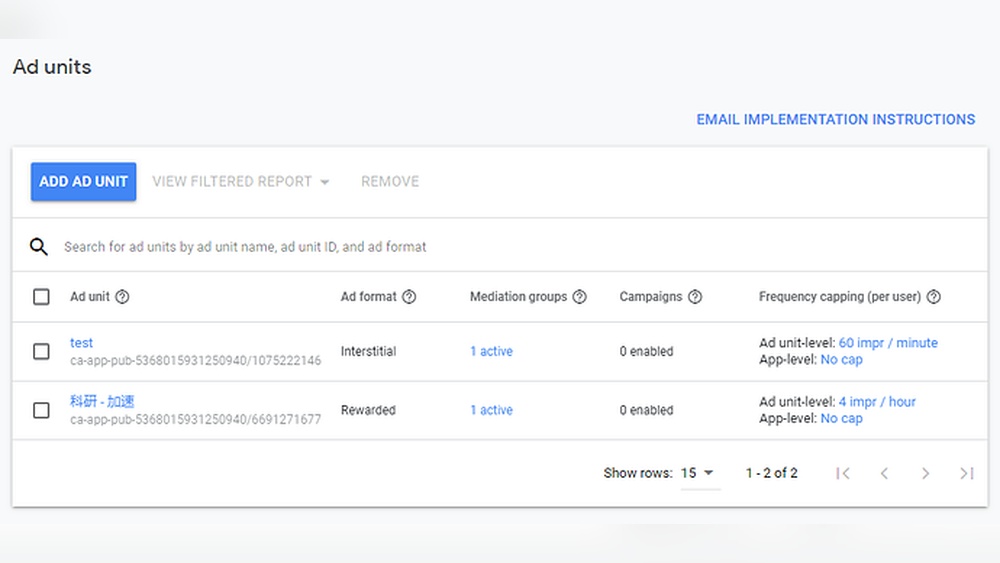Click the Ad format column header
This screenshot has height=563, width=1000.
(369, 296)
